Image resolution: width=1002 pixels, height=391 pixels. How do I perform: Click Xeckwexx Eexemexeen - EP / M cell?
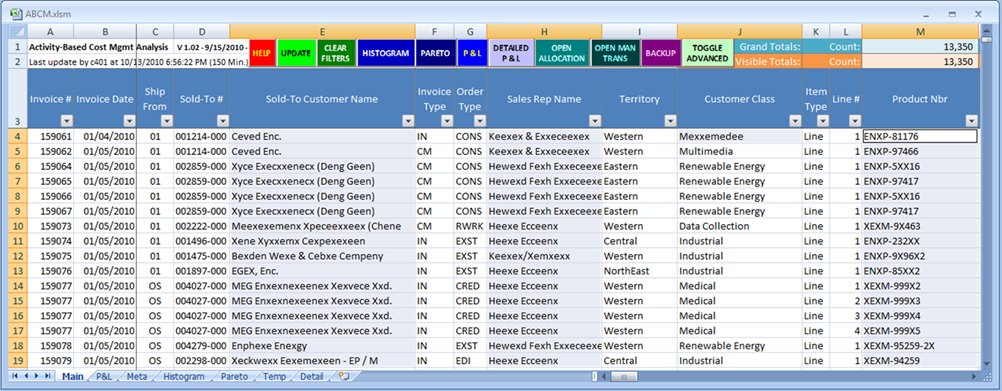[x=322, y=360]
